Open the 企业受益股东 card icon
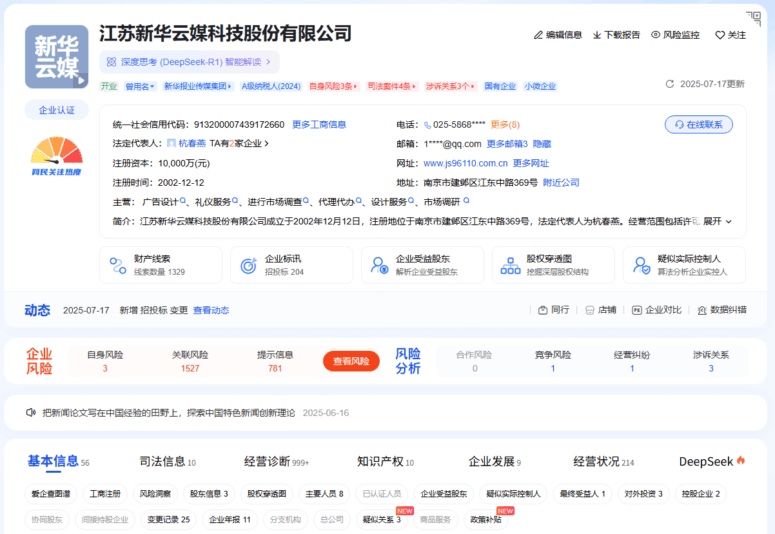This screenshot has height=534, width=775. (x=380, y=266)
